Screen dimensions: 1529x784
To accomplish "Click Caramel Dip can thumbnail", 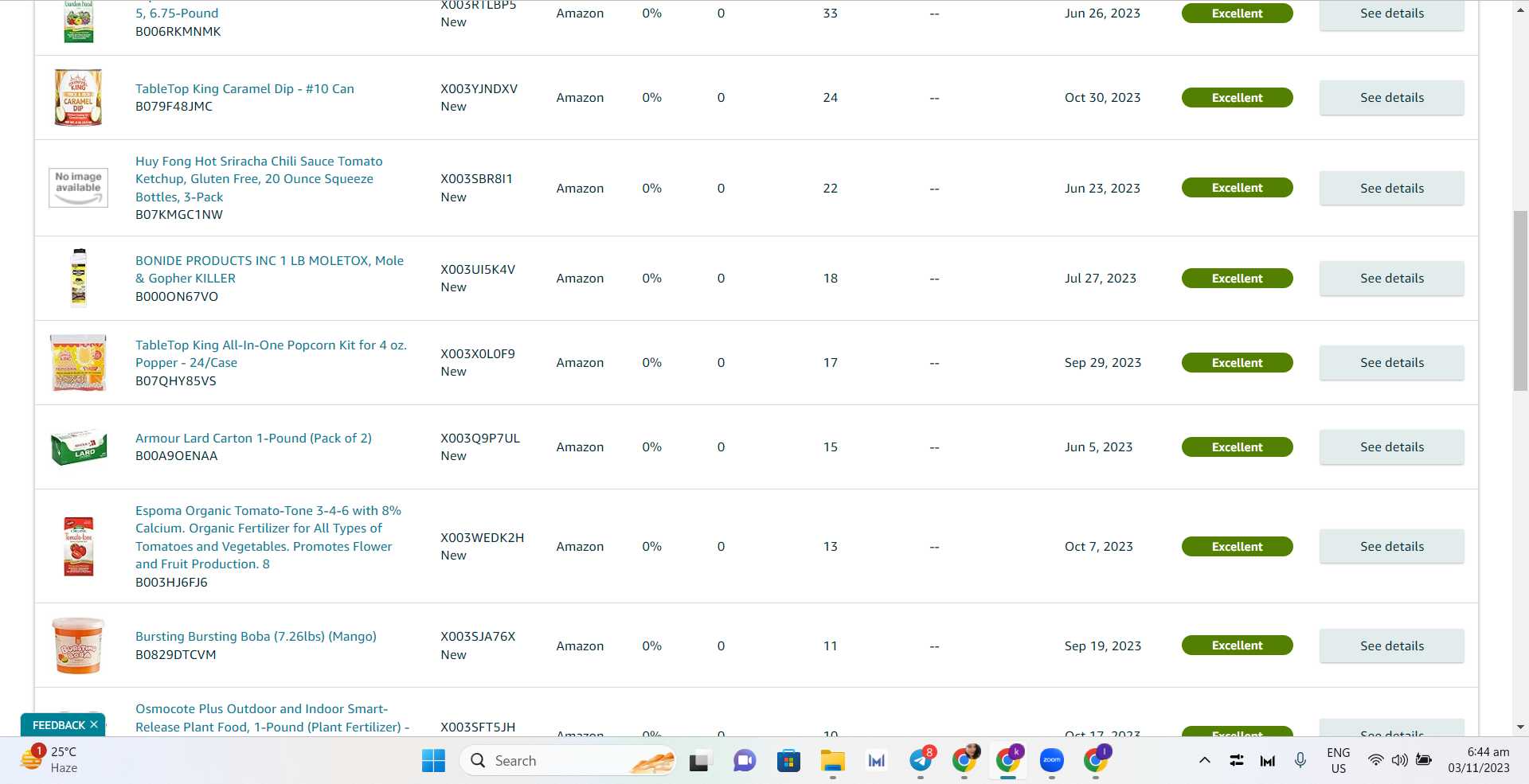I will tap(78, 97).
